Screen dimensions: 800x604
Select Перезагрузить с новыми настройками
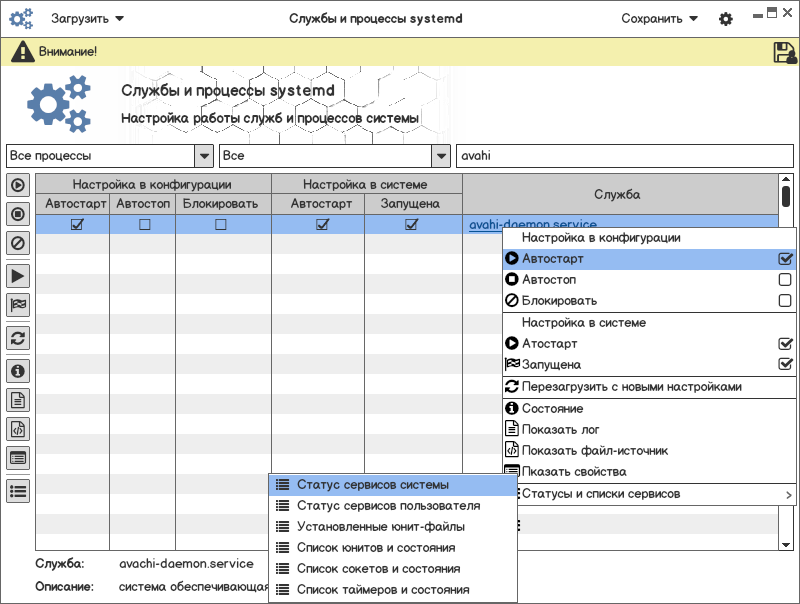pos(631,386)
